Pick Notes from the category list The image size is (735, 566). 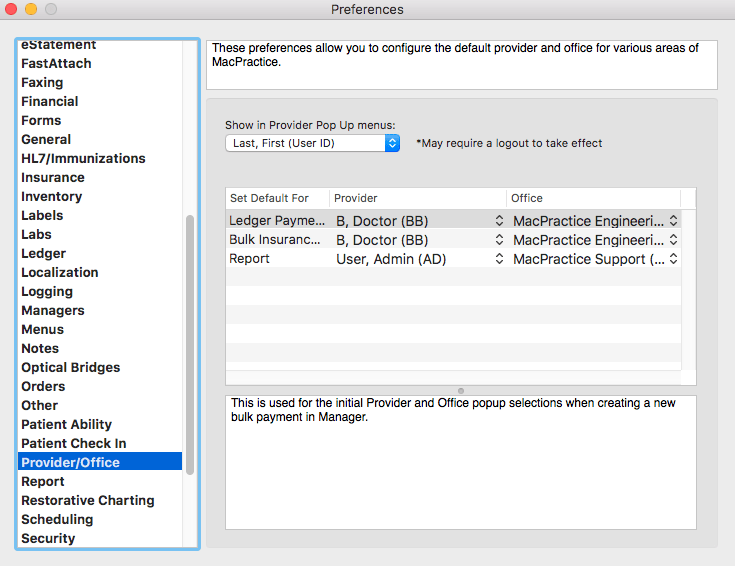pos(40,348)
